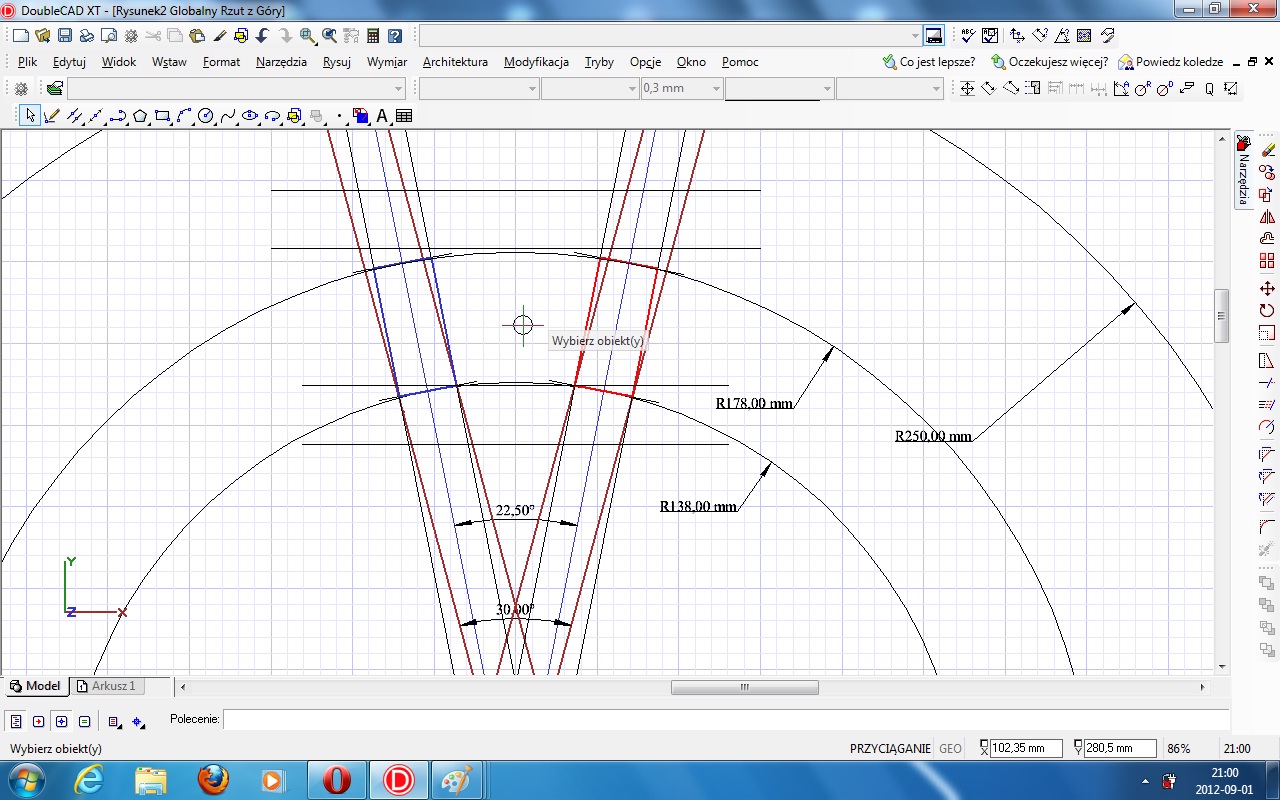The width and height of the screenshot is (1280, 800).
Task: Select the Rotate tool in right sidebar
Action: [1267, 310]
